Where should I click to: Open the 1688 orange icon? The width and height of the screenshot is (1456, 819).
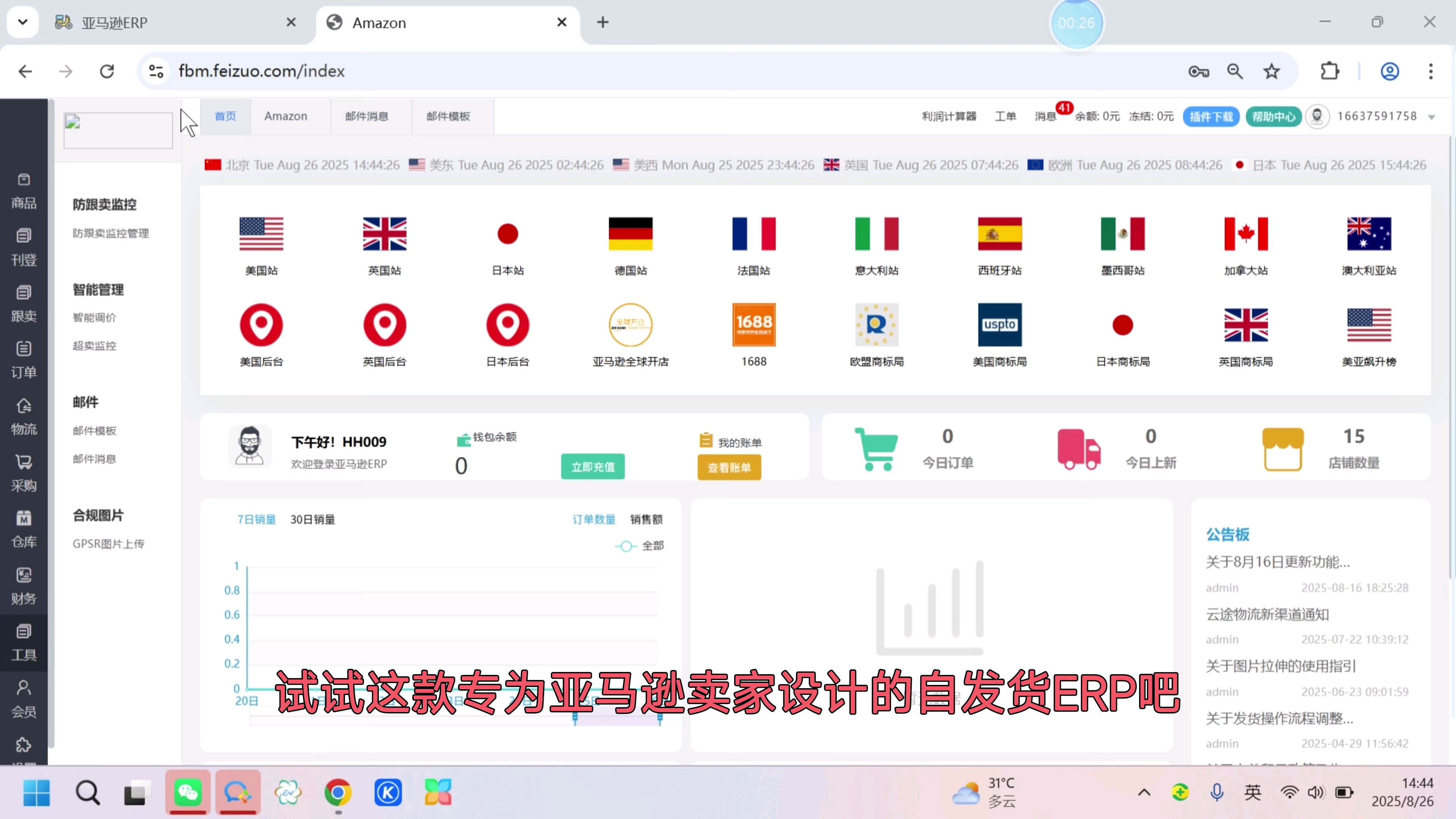coord(753,325)
